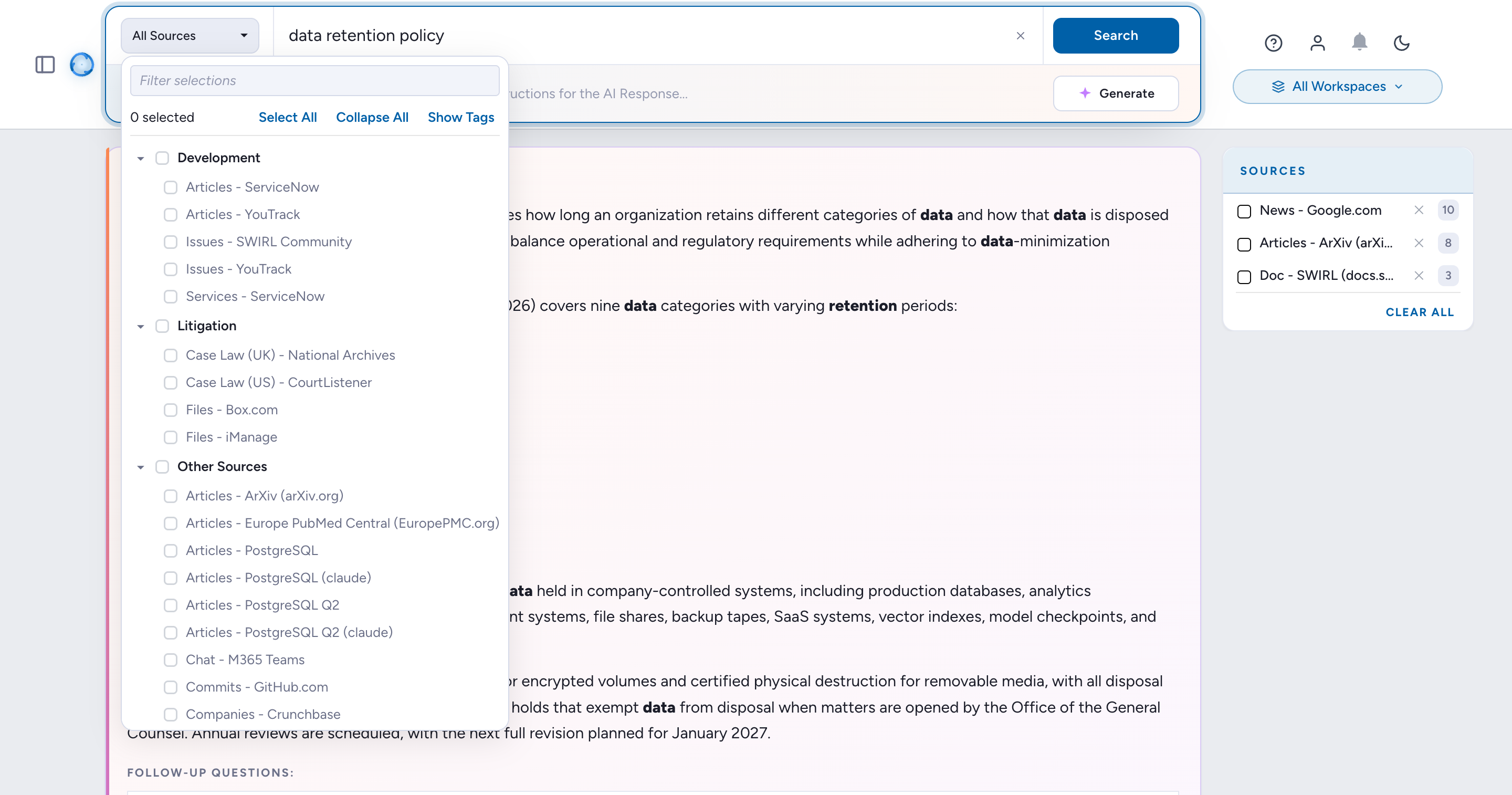Click Show Tags link
The width and height of the screenshot is (1512, 795).
[x=461, y=118]
